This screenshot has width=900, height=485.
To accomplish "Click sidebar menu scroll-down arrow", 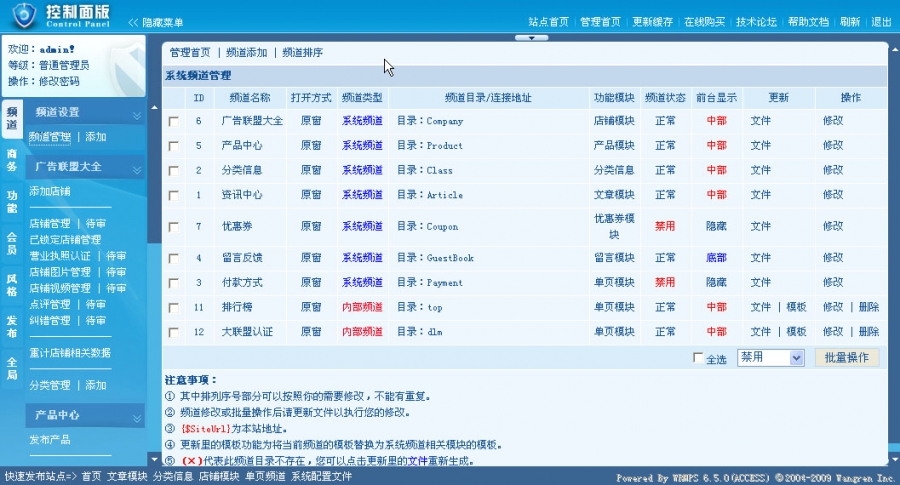I will (x=154, y=459).
